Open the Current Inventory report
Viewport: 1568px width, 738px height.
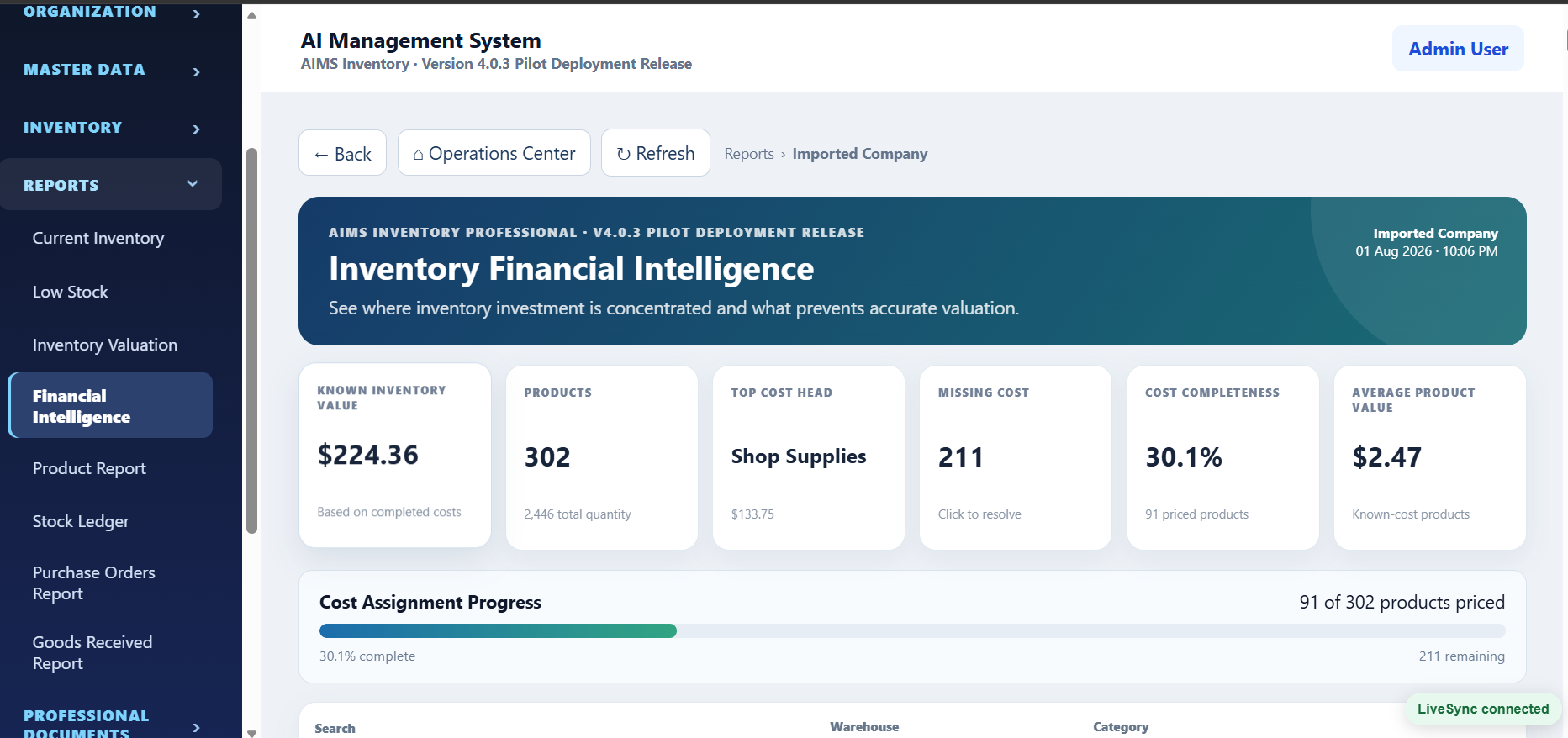pyautogui.click(x=110, y=238)
